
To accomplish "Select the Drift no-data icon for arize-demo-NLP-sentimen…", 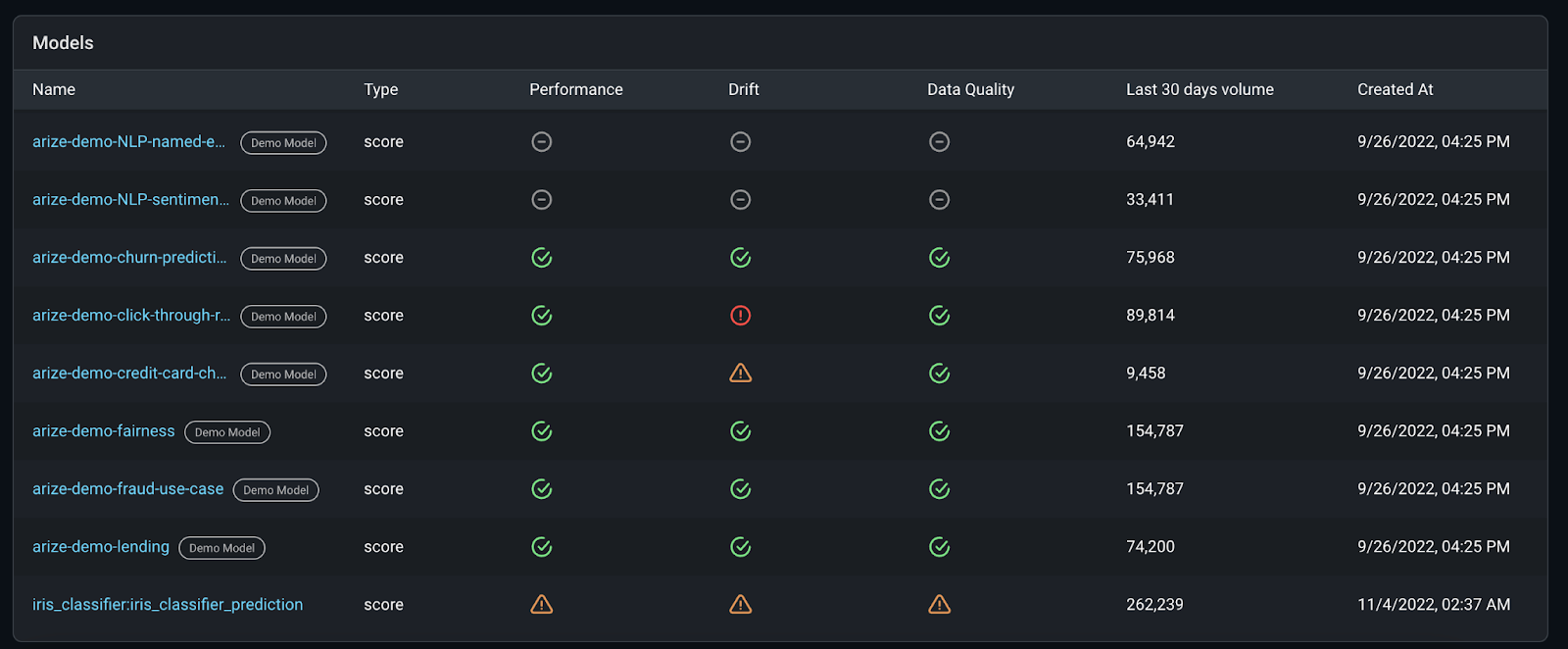I will click(741, 200).
